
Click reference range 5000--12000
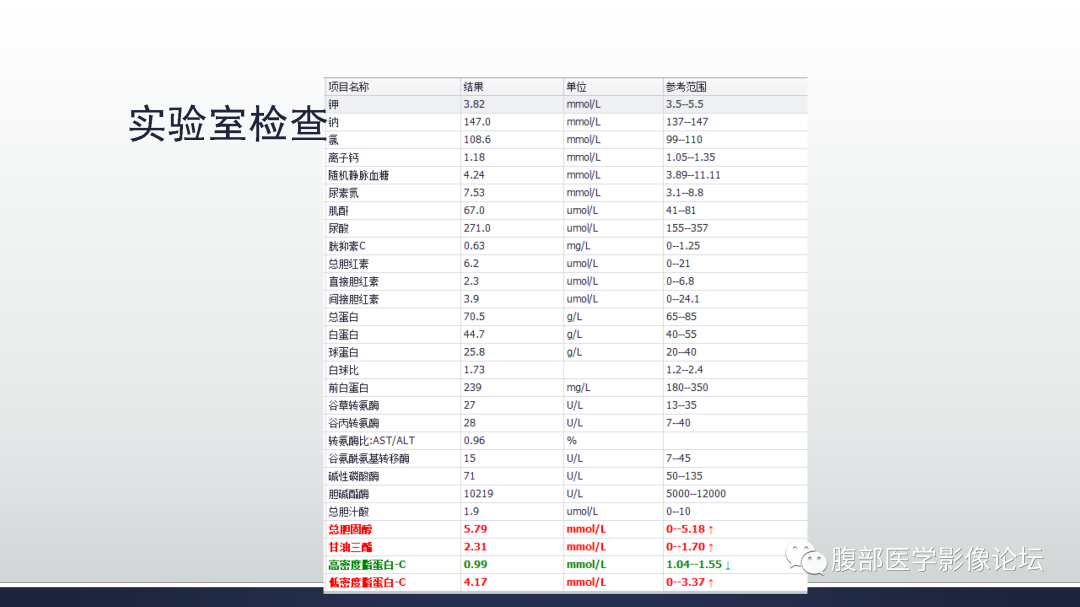click(x=696, y=494)
